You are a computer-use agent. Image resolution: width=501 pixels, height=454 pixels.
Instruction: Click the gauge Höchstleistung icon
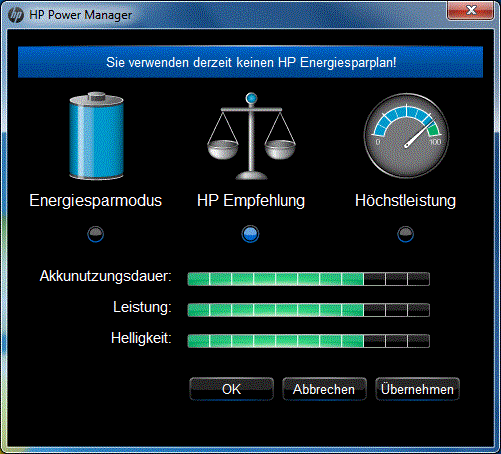406,136
